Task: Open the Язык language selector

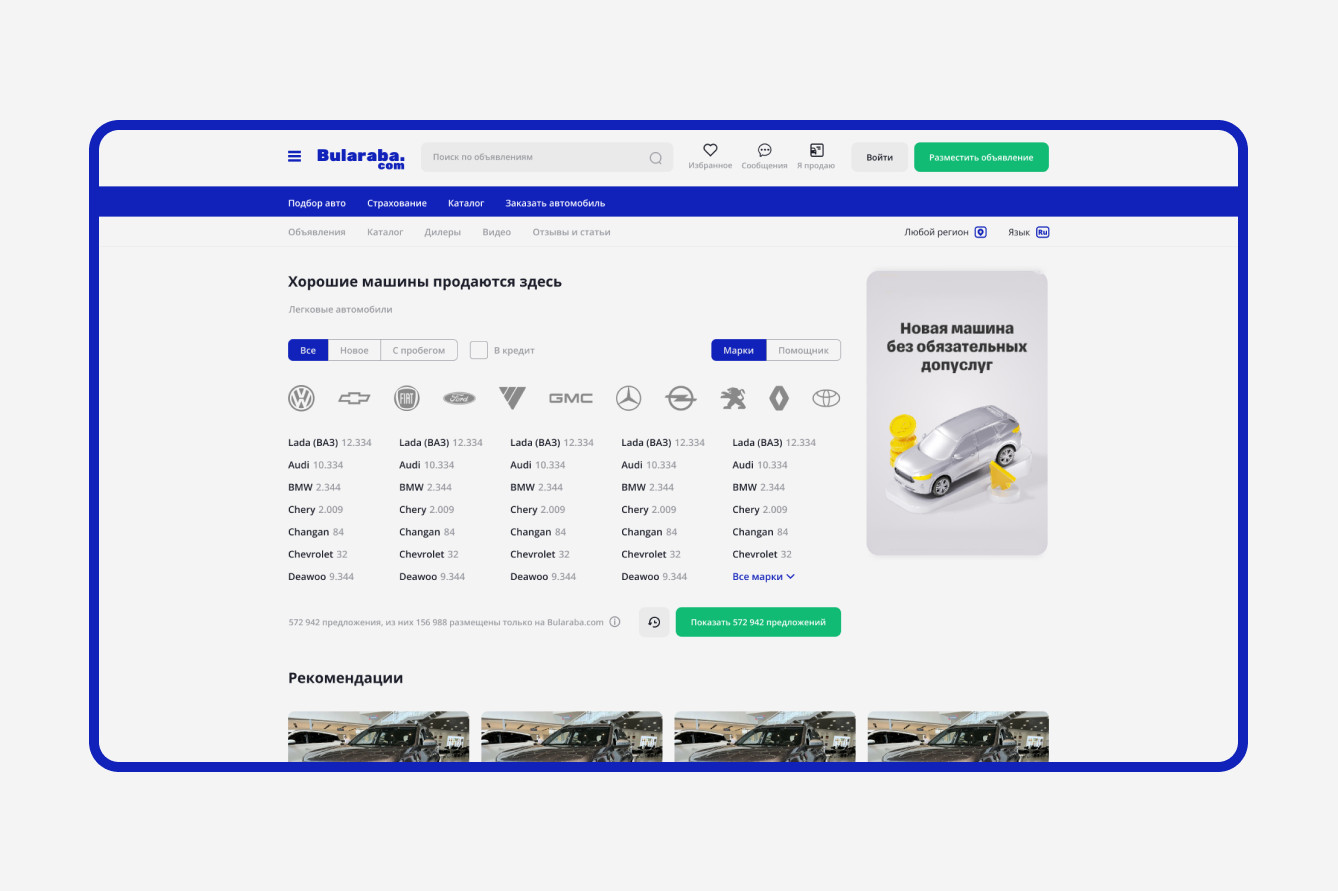Action: 1028,232
